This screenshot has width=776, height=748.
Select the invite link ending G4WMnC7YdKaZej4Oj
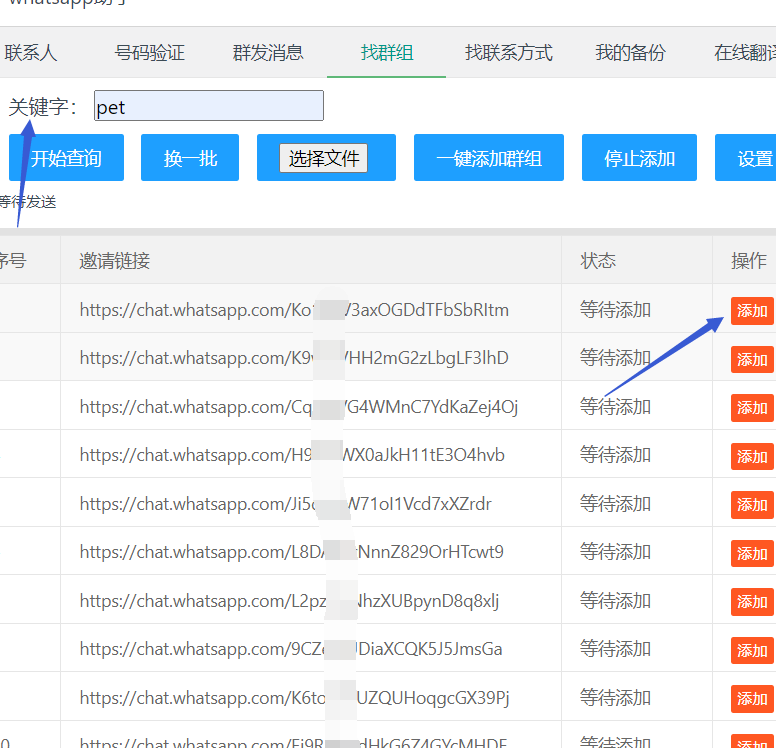pos(298,407)
